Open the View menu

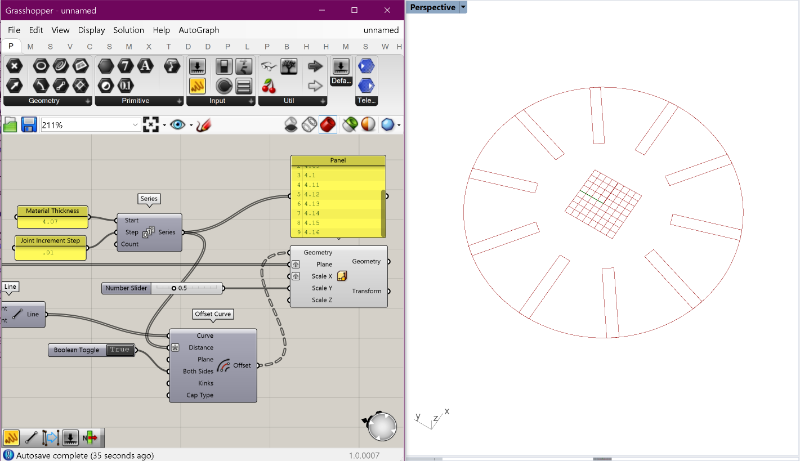60,30
